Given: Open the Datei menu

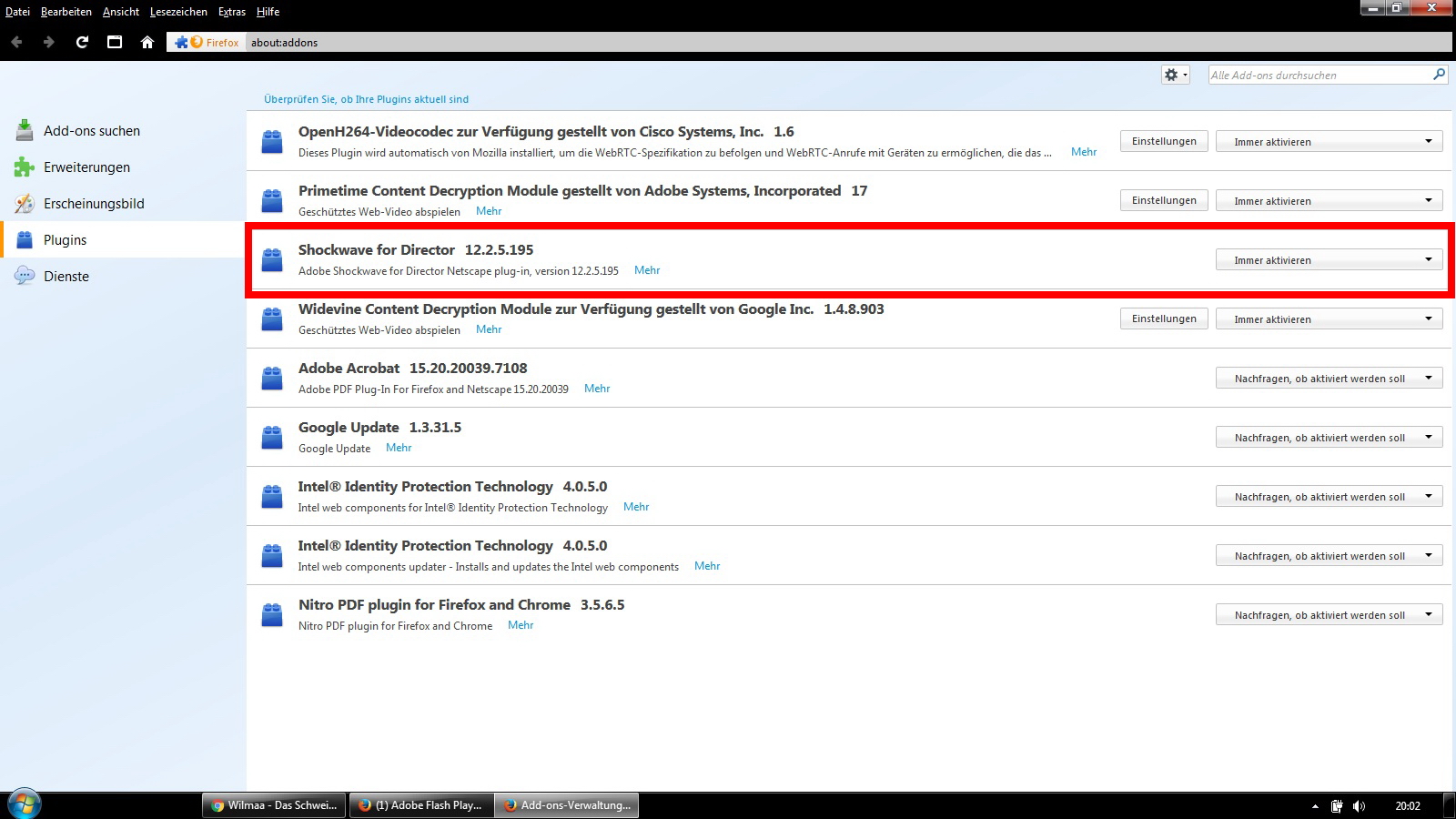Looking at the screenshot, I should coord(17,12).
